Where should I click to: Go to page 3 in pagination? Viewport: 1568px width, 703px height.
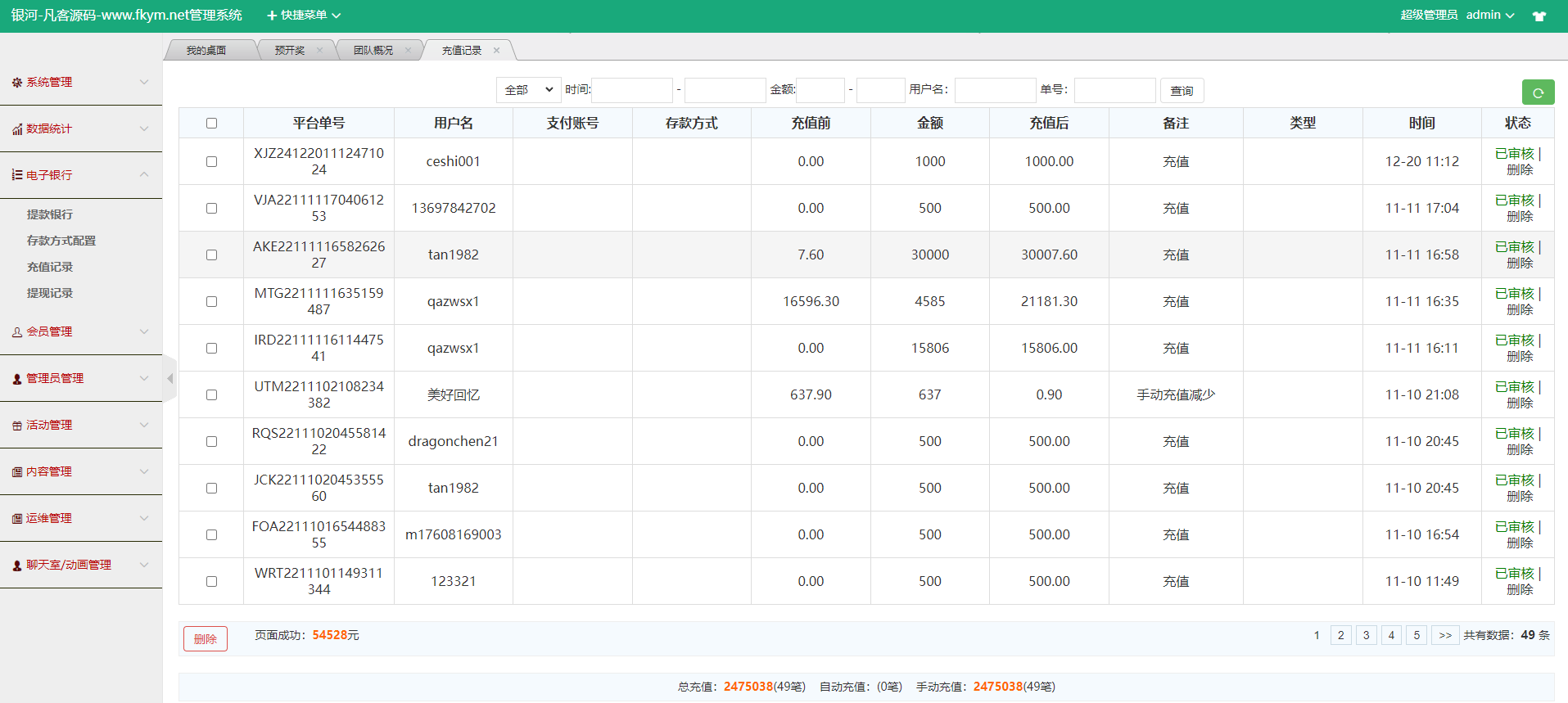[1366, 636]
